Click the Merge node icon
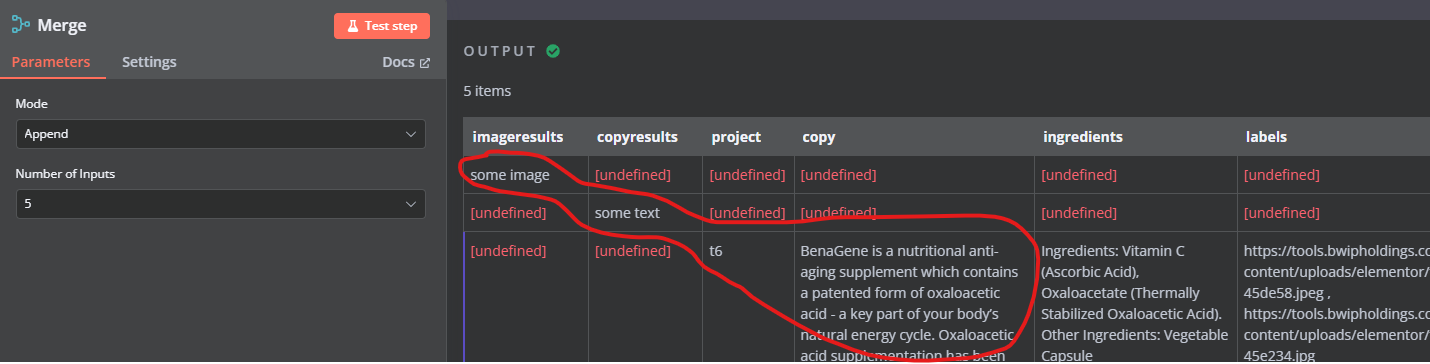The image size is (1430, 364). pos(20,26)
